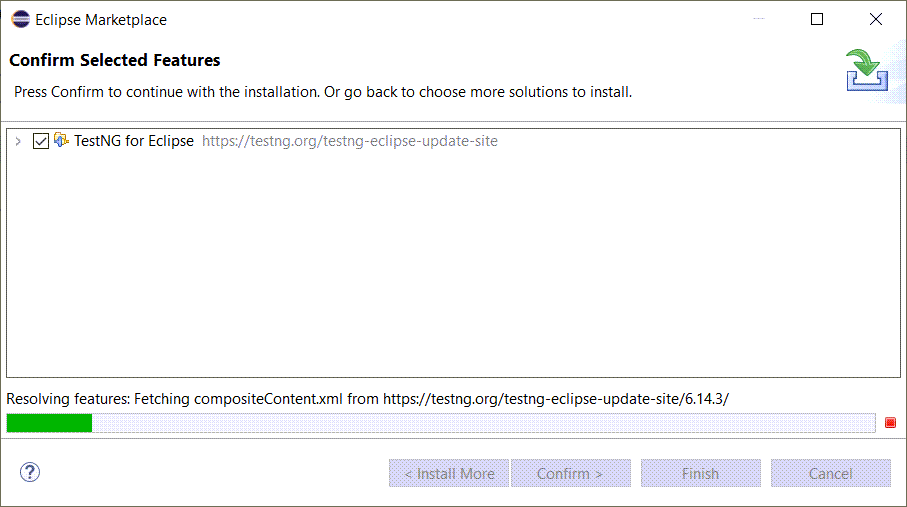This screenshot has width=907, height=507.
Task: Click the Eclipse logo in title bar
Action: click(20, 19)
